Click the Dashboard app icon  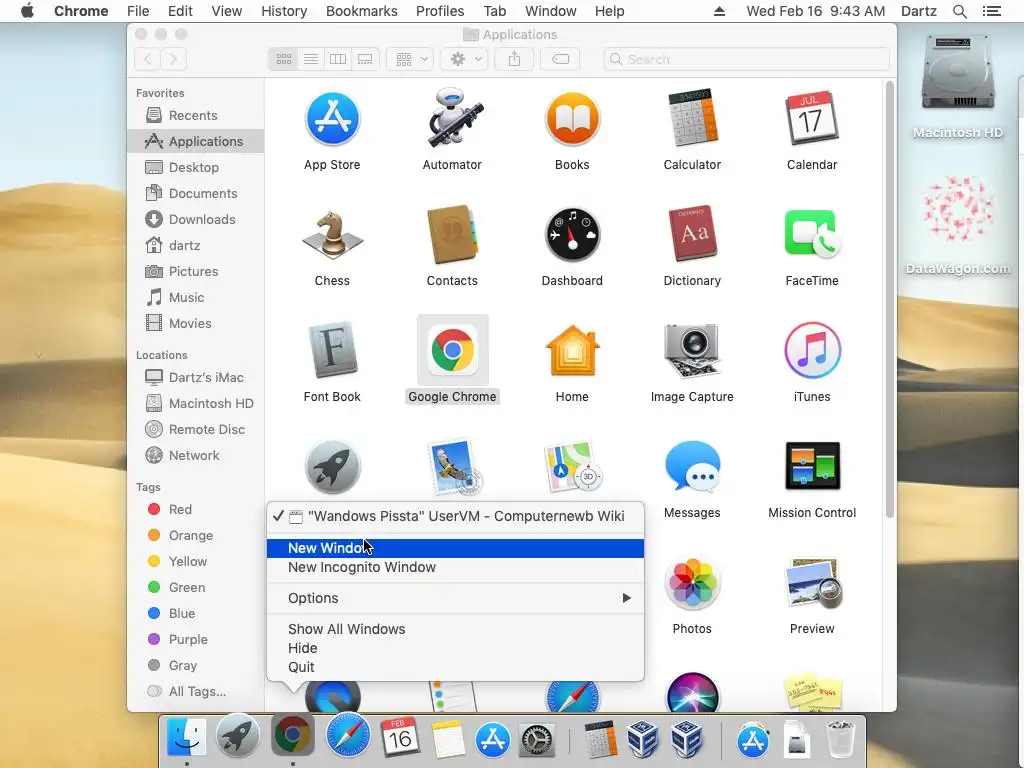(x=572, y=235)
